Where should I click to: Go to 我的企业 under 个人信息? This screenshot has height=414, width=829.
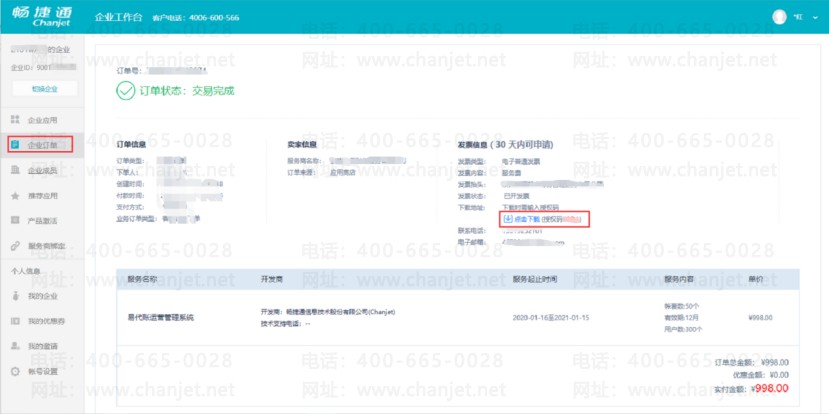point(41,296)
